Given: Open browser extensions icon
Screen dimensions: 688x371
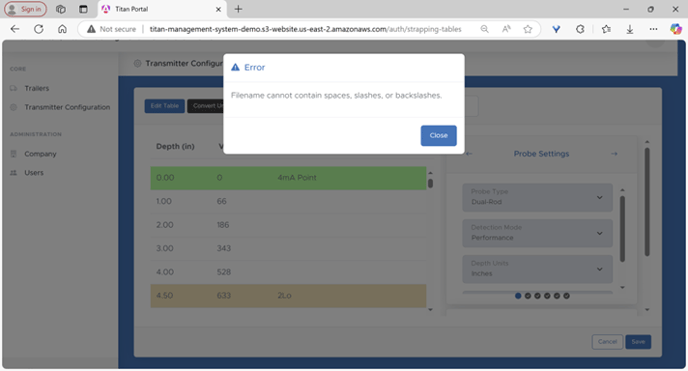Looking at the screenshot, I should tap(580, 29).
